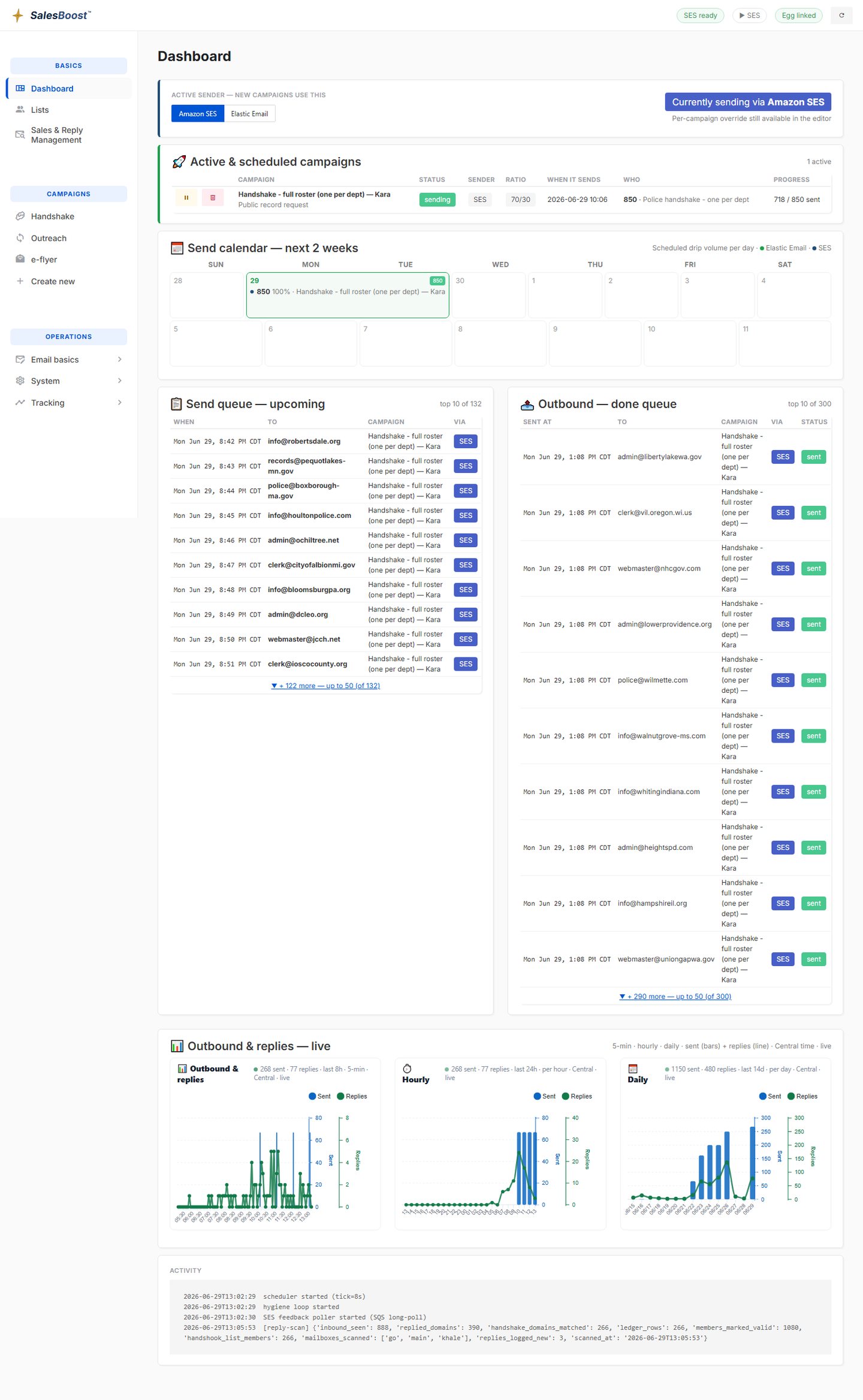Click calendar day 29 Handshake entry

[x=348, y=292]
